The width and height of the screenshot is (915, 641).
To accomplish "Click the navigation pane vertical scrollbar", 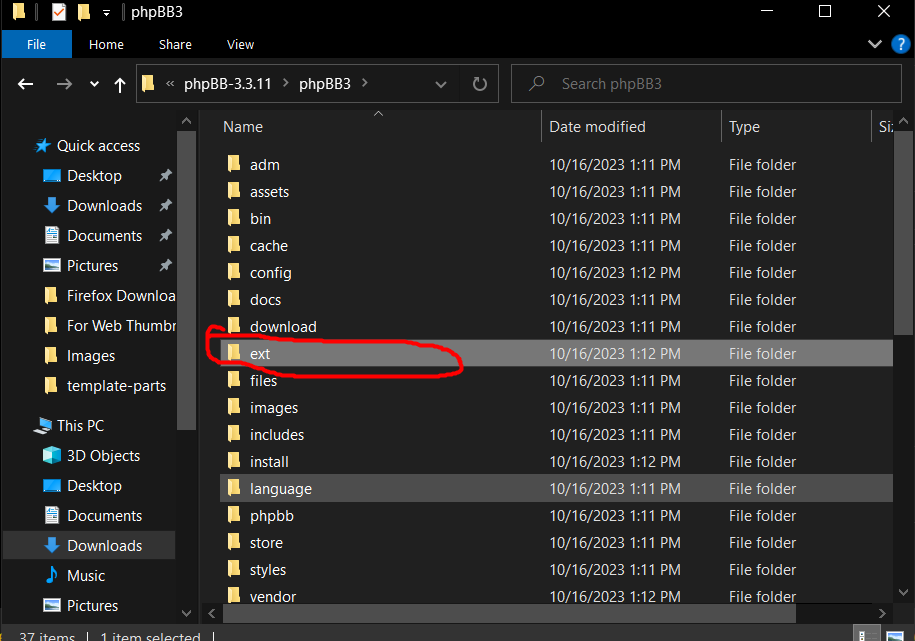I will tap(186, 280).
